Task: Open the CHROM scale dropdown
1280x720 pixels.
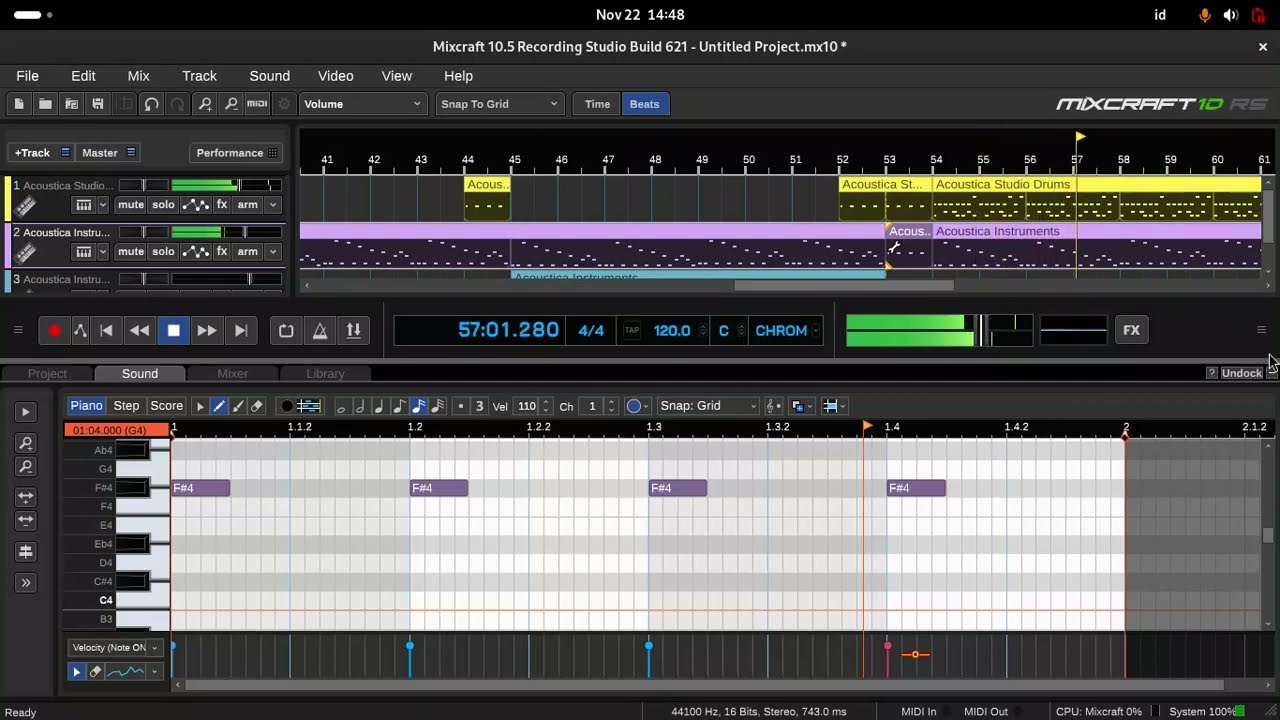Action: pyautogui.click(x=786, y=331)
